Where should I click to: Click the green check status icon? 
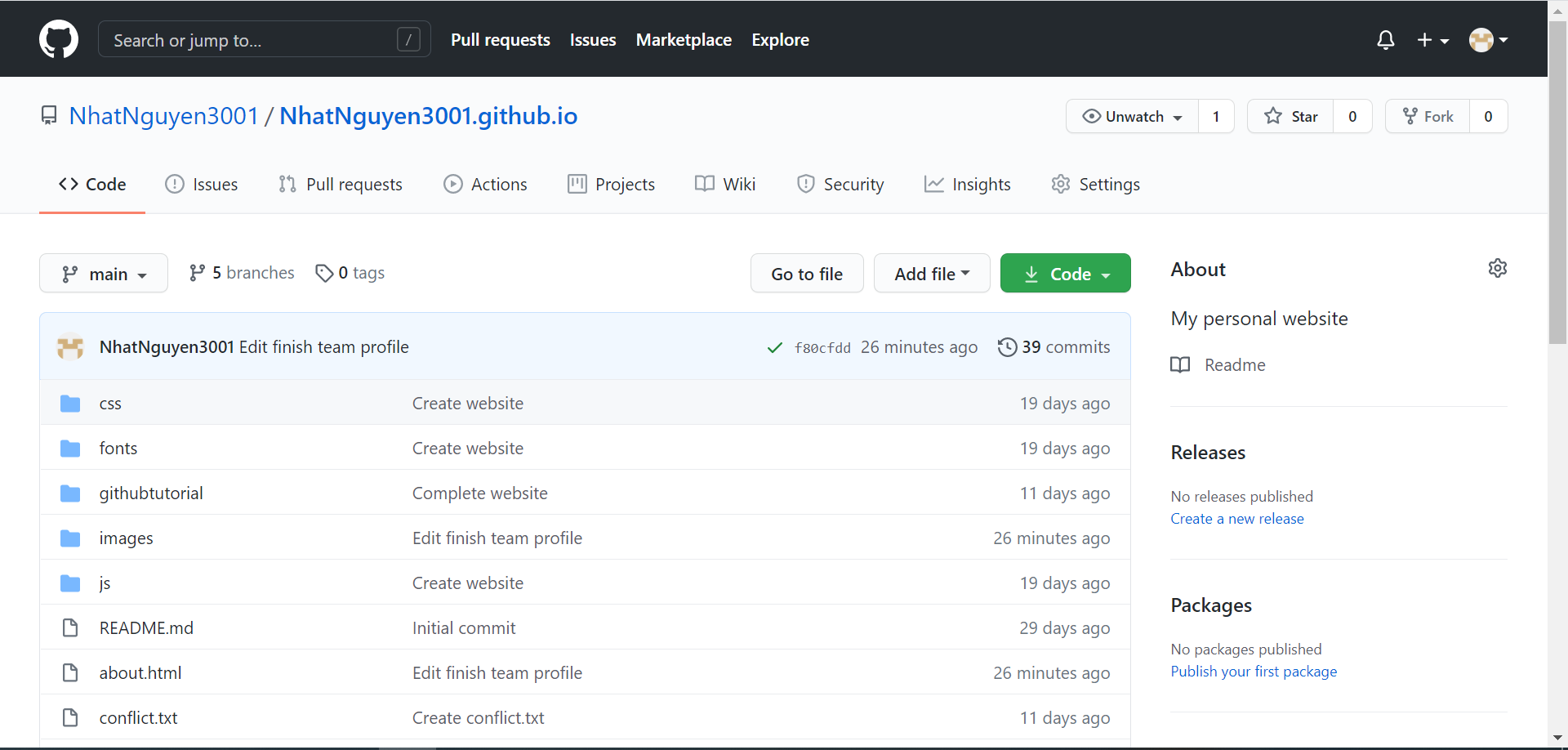coord(775,348)
